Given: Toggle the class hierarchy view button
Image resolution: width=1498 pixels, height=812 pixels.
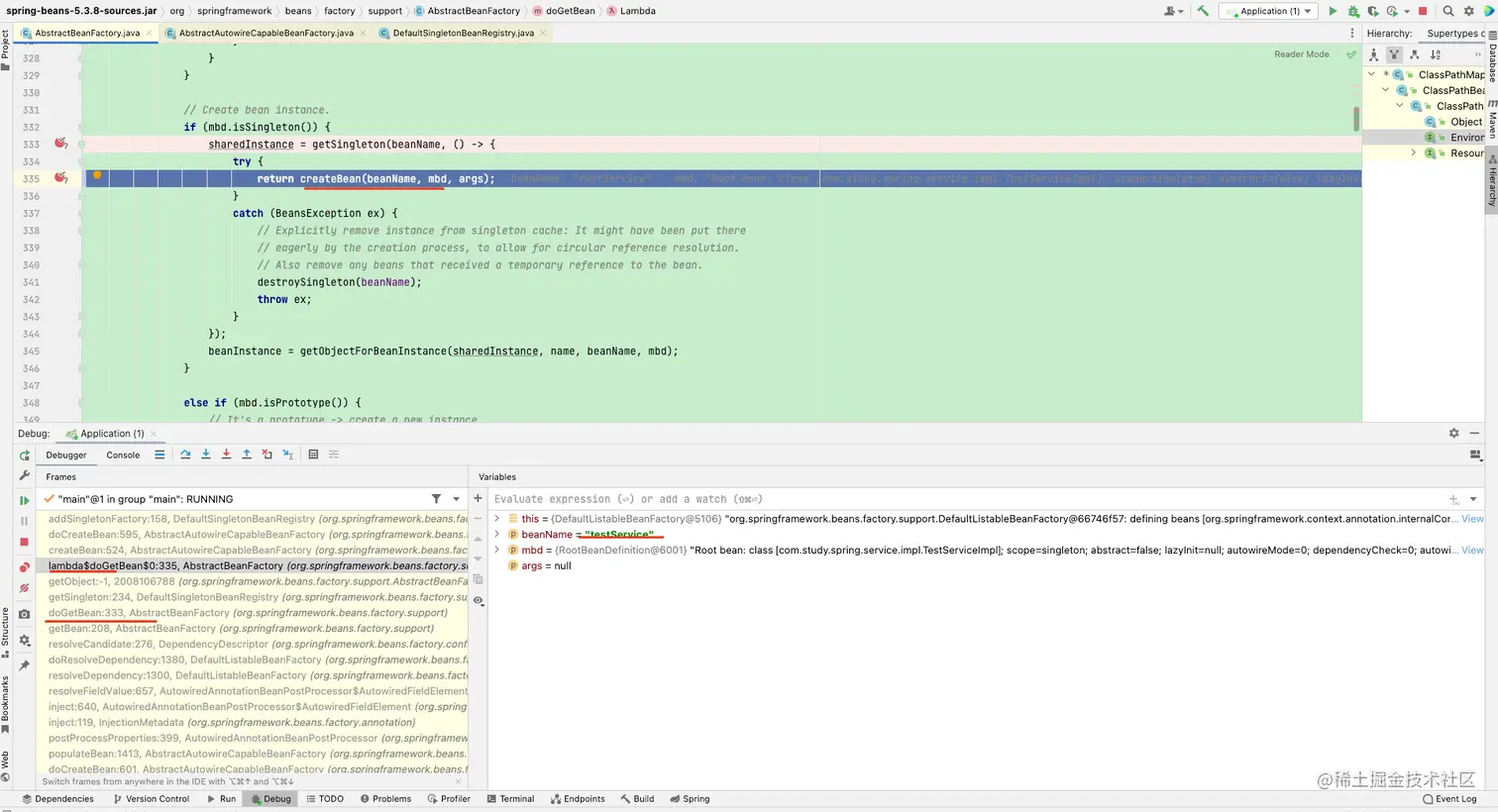Looking at the screenshot, I should 1373,54.
